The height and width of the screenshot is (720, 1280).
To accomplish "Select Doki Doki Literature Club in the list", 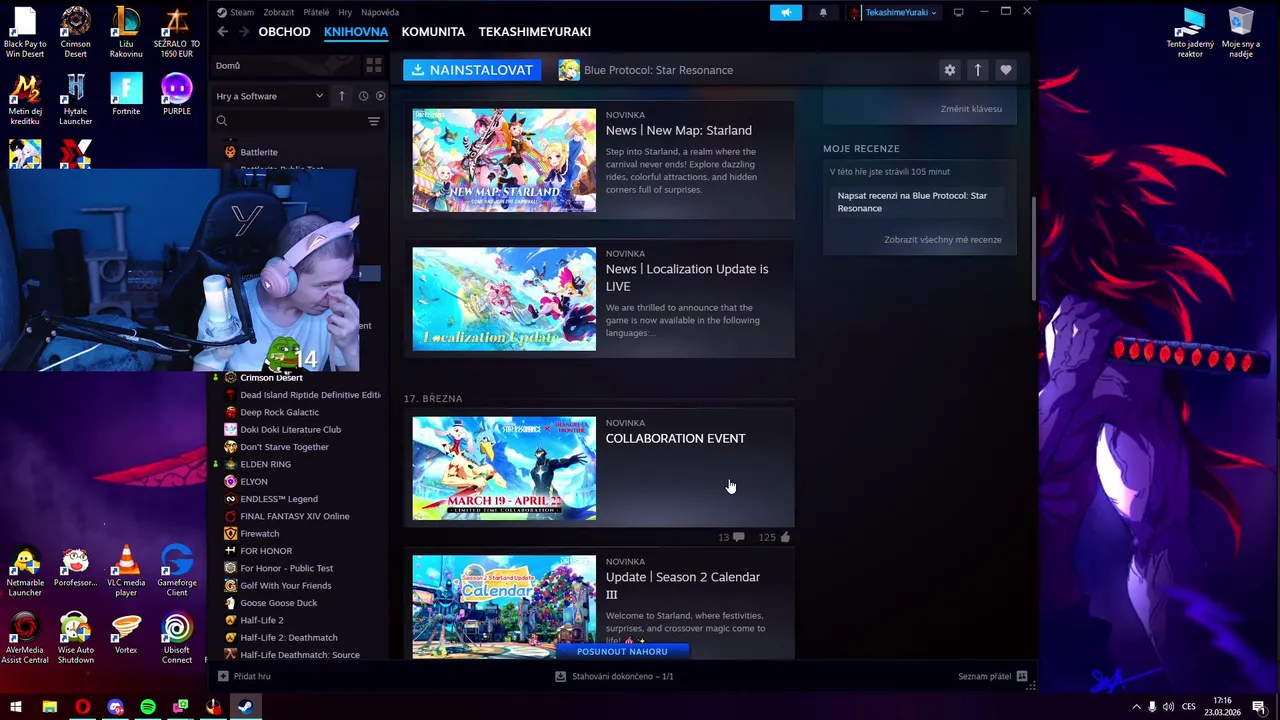I will tap(290, 430).
